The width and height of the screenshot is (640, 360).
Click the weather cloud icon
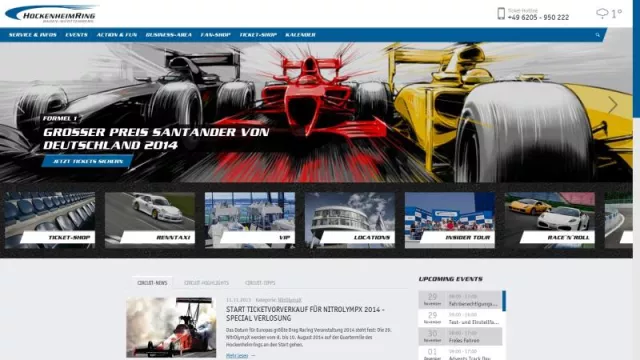[x=602, y=13]
